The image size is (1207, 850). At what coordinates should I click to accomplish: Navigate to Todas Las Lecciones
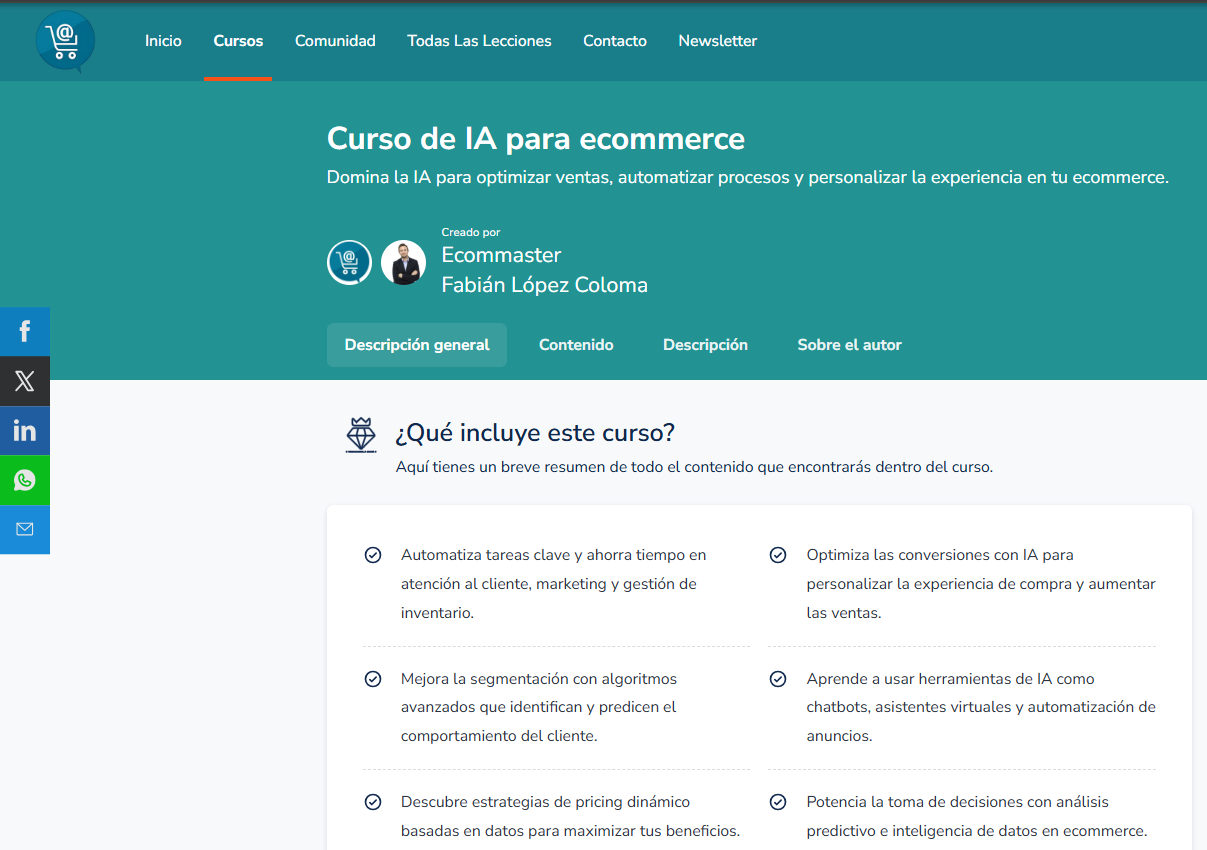479,41
